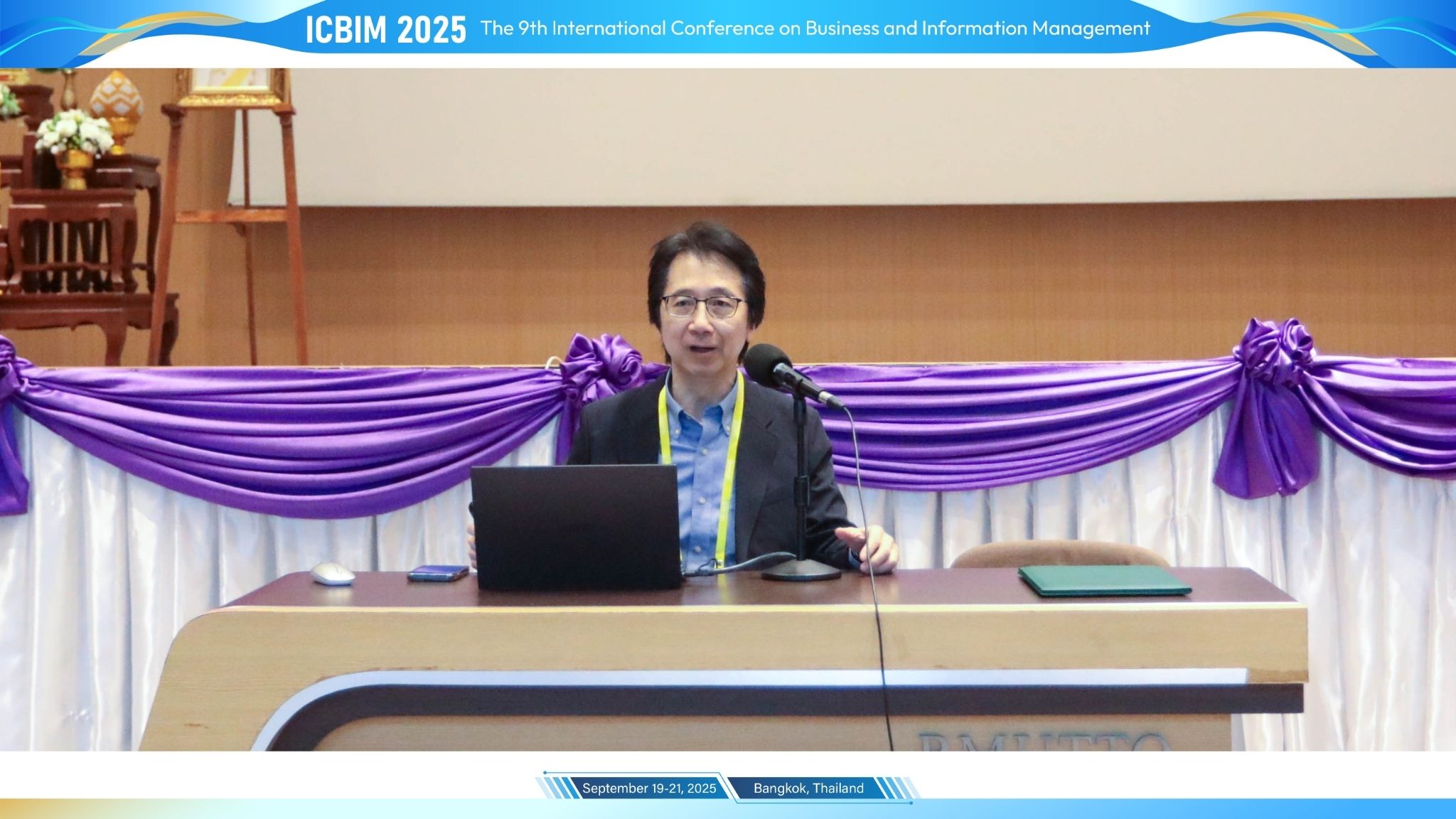Click the black laptop on the podium
The width and height of the screenshot is (1456, 819).
(576, 526)
